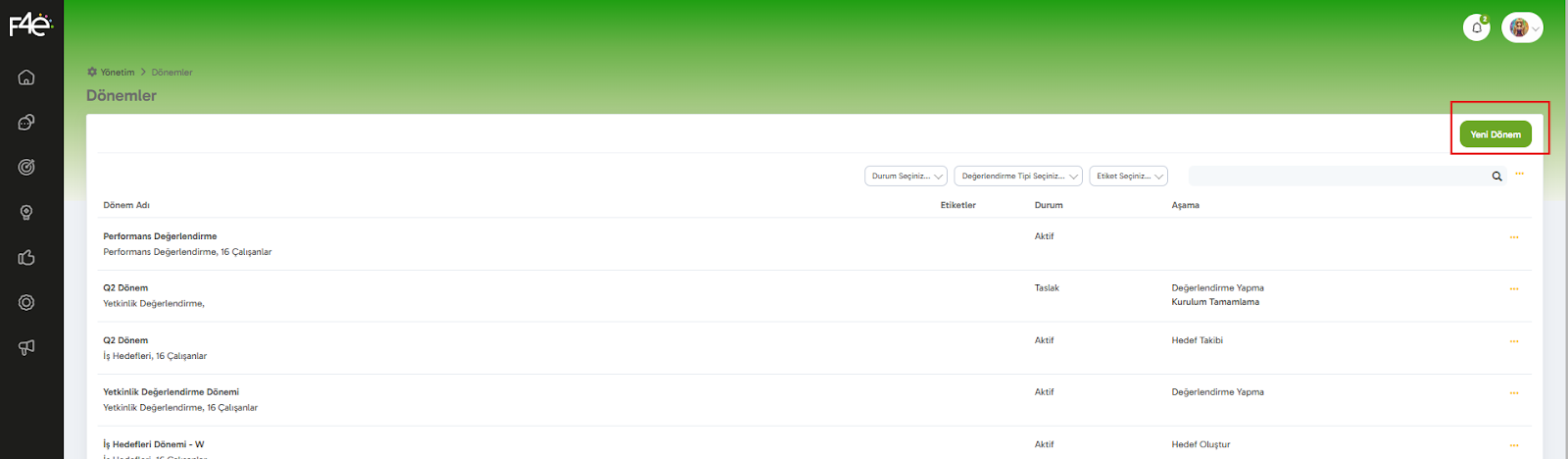Open the chat bubbles sidebar icon
Viewport: 1568px width, 459px height.
pyautogui.click(x=26, y=123)
